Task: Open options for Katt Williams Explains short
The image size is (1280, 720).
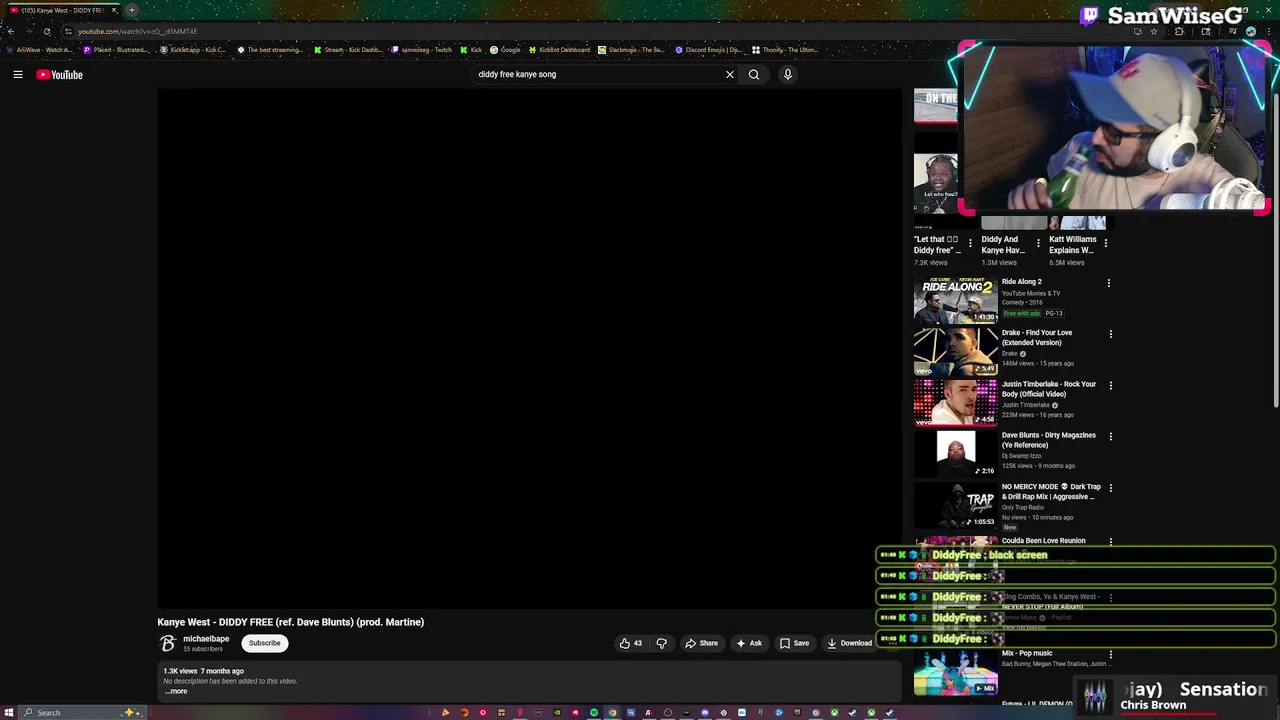Action: (1105, 243)
